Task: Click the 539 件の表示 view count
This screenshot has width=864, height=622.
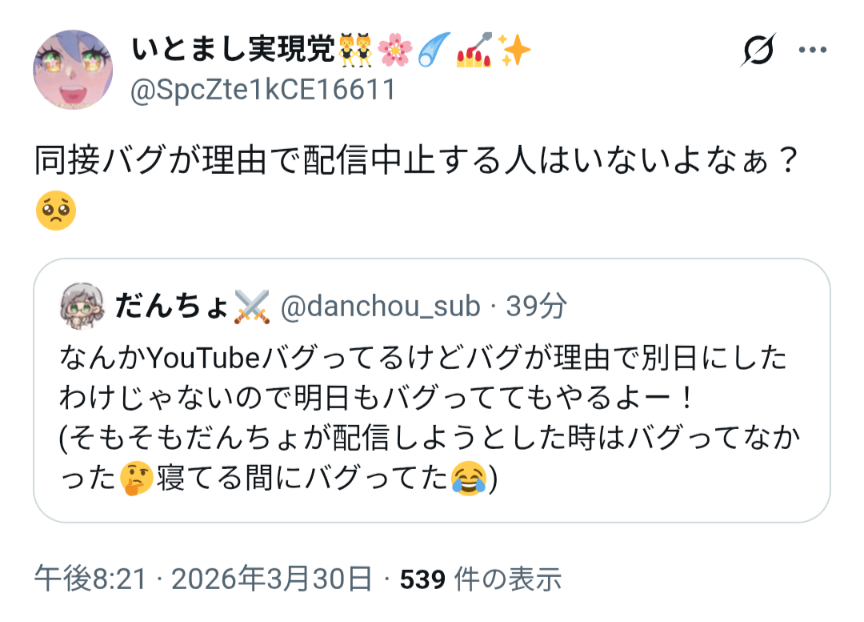Action: [x=480, y=579]
